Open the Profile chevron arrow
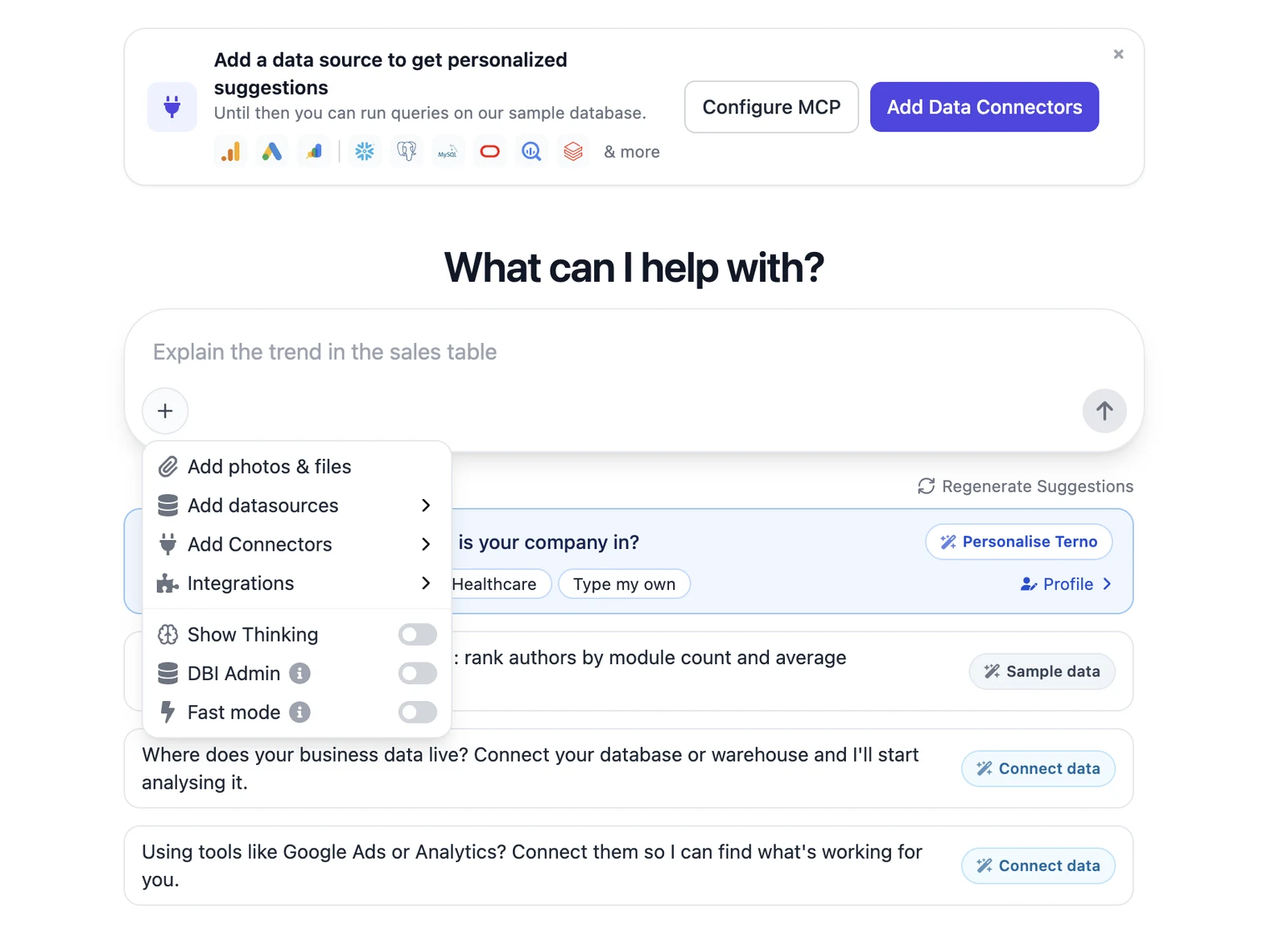Viewport: 1288px width, 937px height. coord(1107,584)
